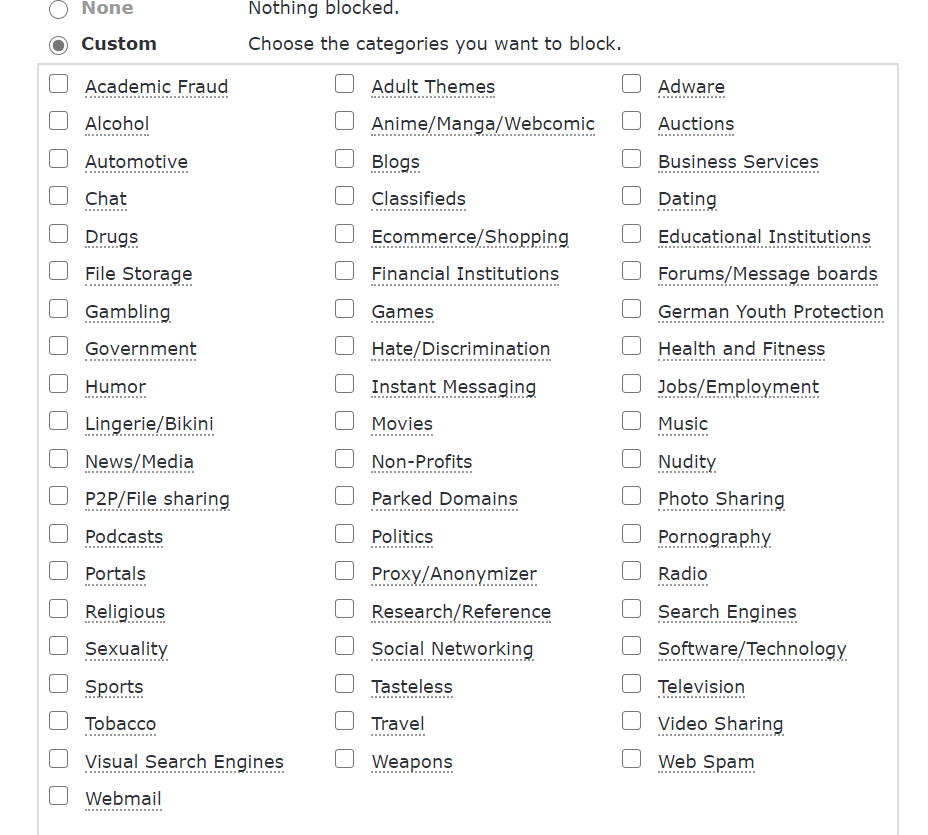The width and height of the screenshot is (928, 835).
Task: Tick the Webmail checkbox
Action: [59, 796]
